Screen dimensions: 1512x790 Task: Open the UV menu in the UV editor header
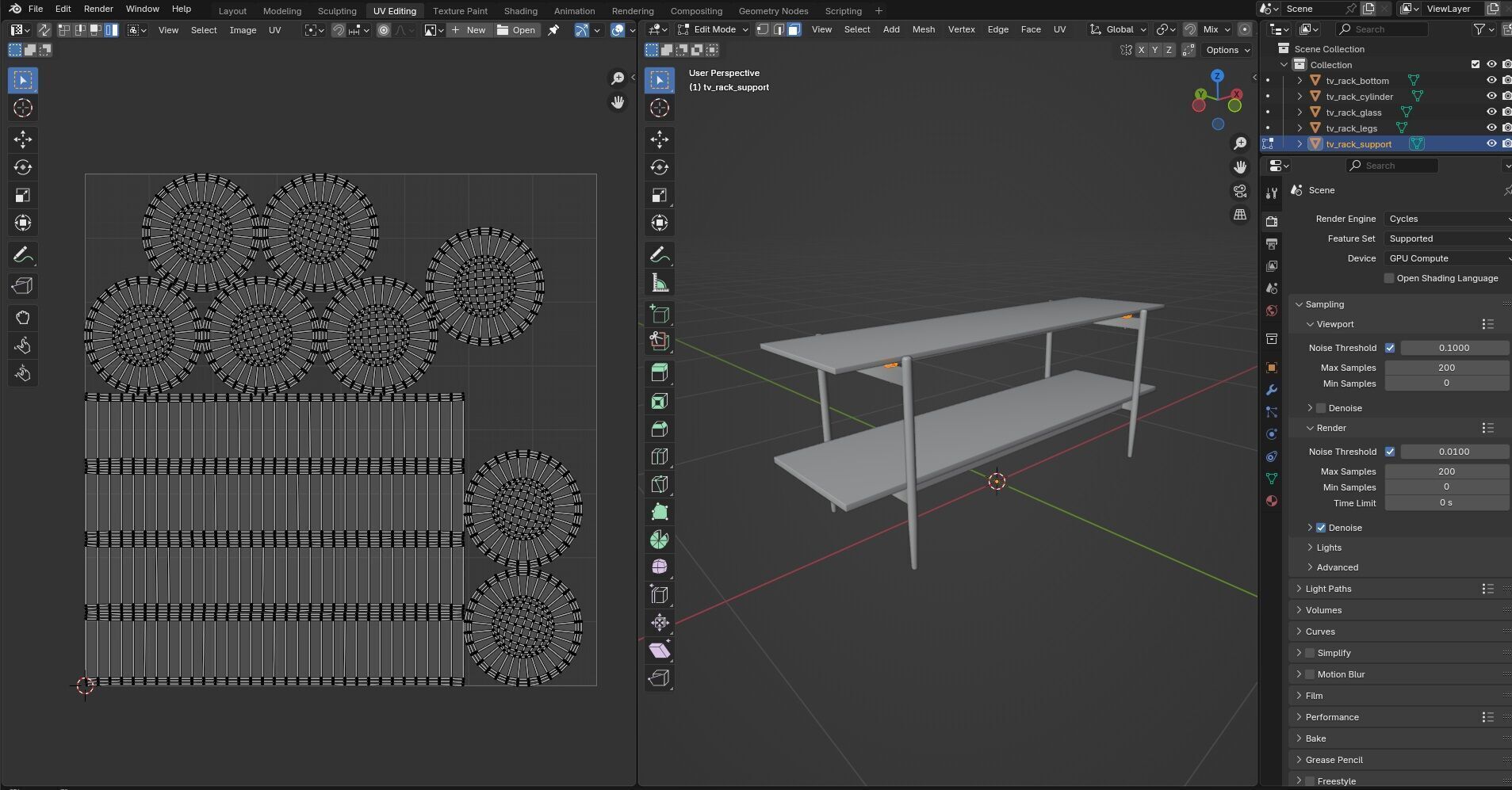274,30
